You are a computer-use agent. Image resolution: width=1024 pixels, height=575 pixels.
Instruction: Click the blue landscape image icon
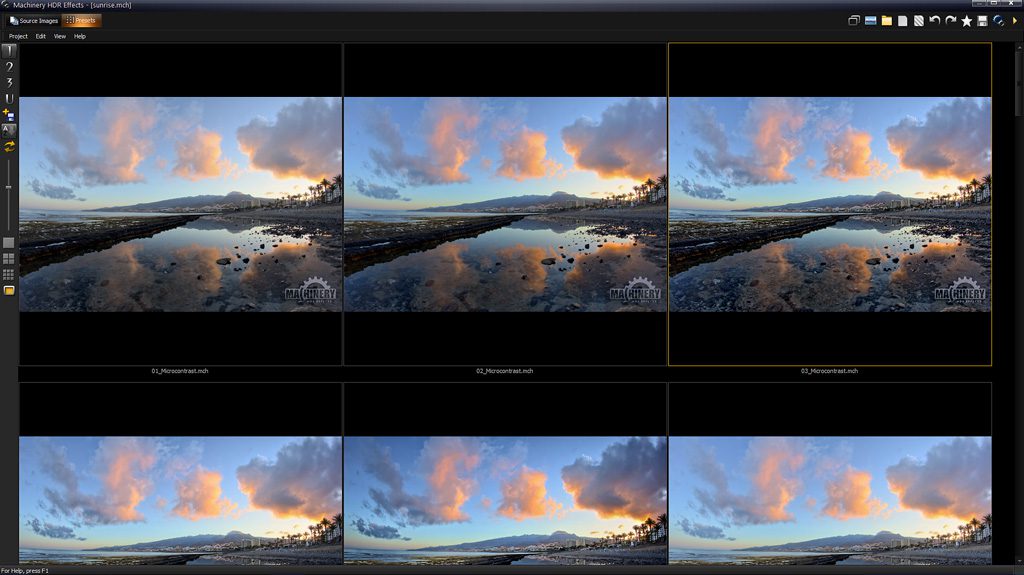pos(870,21)
